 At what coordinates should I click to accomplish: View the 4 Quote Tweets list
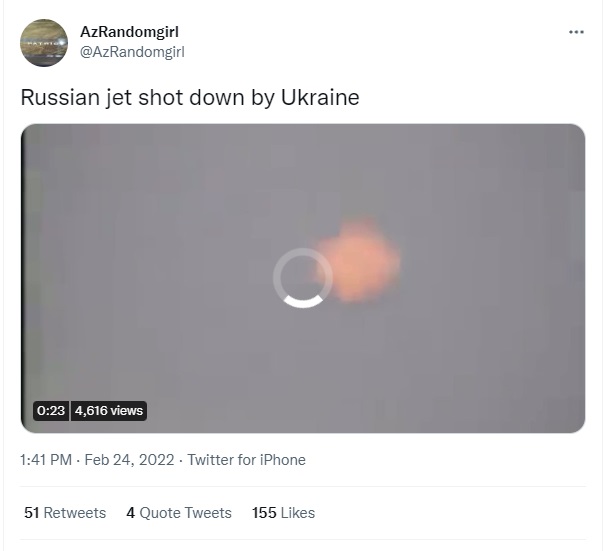pos(179,513)
